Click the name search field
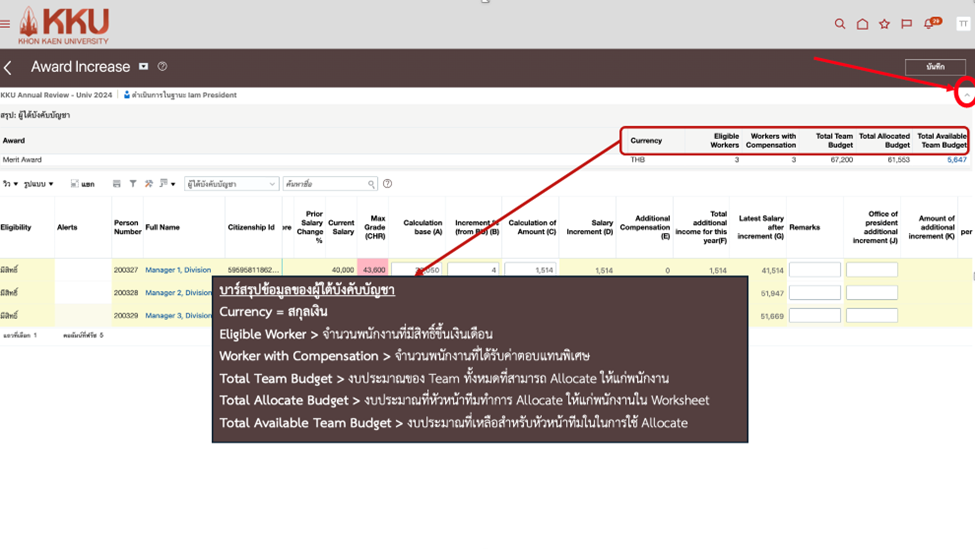This screenshot has height=549, width=975. (x=324, y=184)
